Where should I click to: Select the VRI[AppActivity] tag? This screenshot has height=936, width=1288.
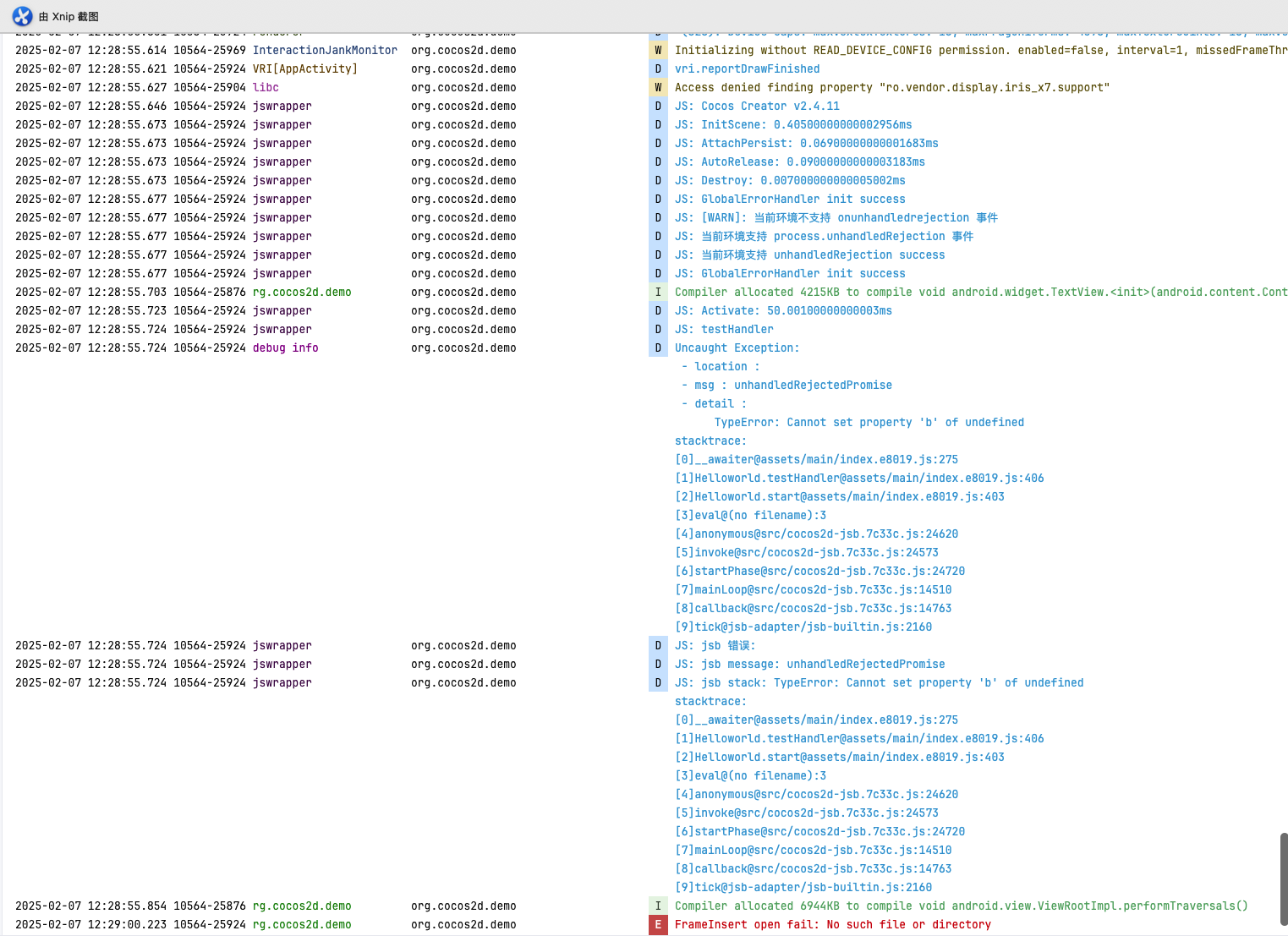[x=305, y=69]
